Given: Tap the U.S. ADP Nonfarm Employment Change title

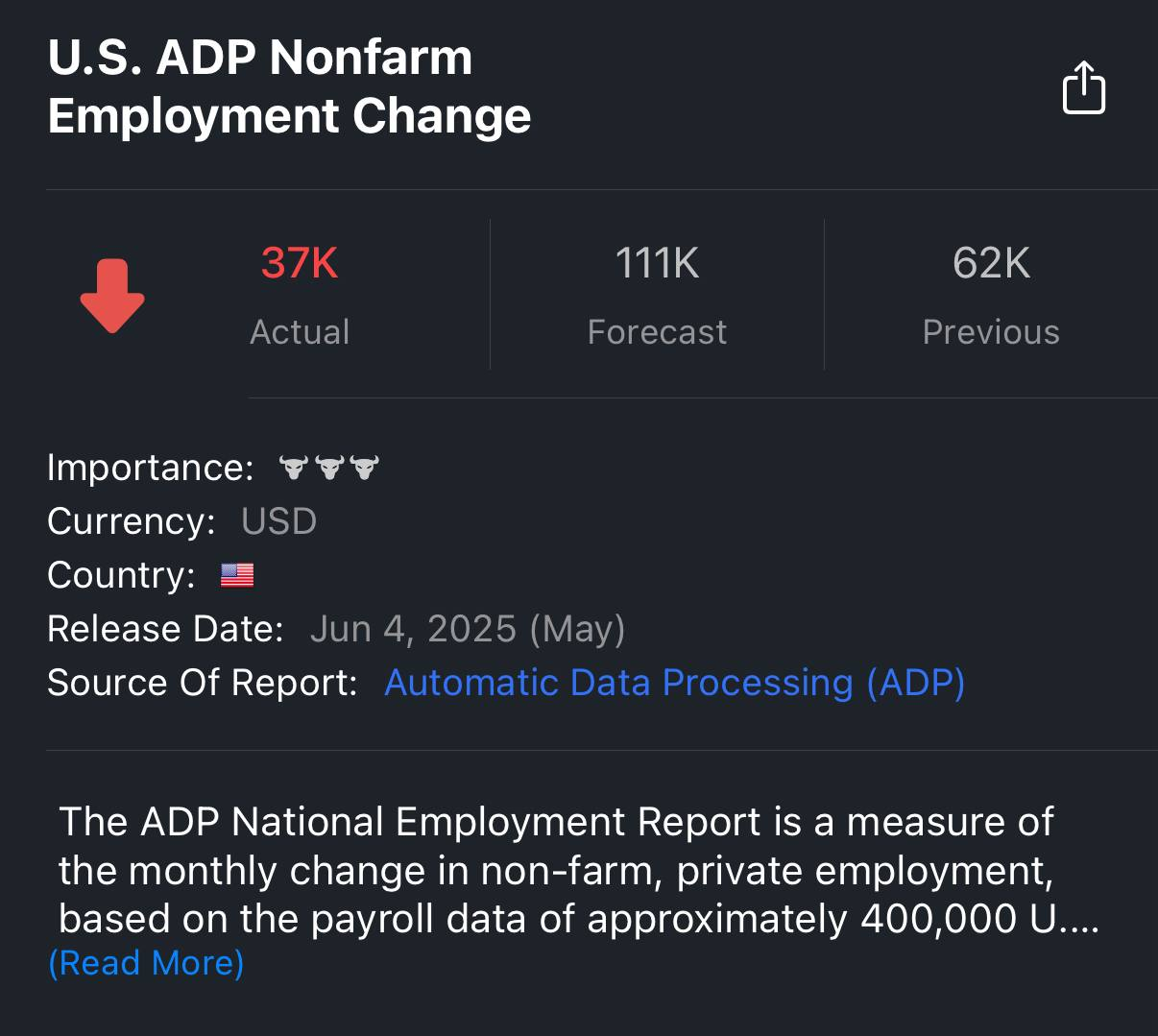Looking at the screenshot, I should click(288, 86).
